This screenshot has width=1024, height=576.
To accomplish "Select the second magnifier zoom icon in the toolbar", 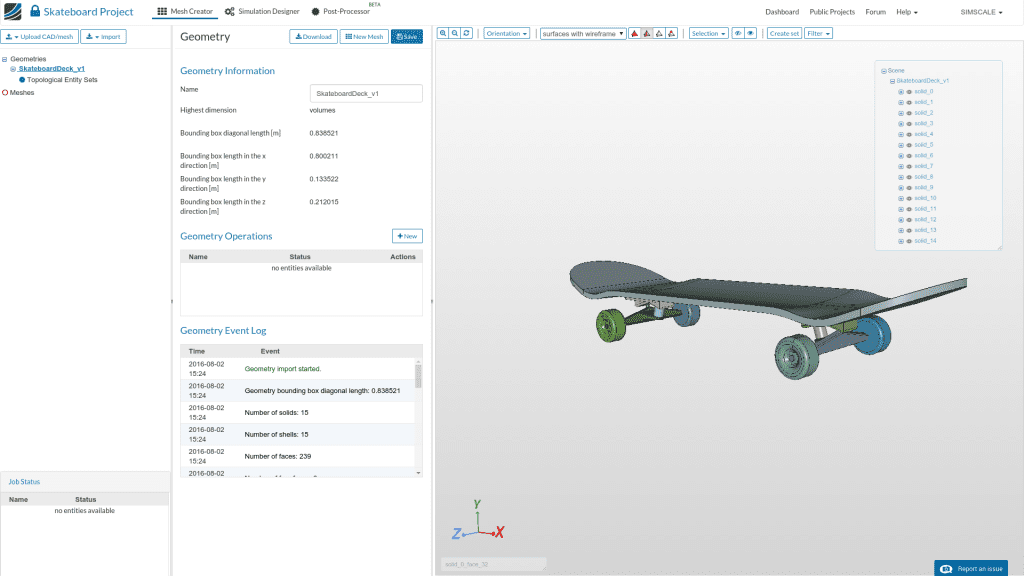I will pyautogui.click(x=455, y=33).
